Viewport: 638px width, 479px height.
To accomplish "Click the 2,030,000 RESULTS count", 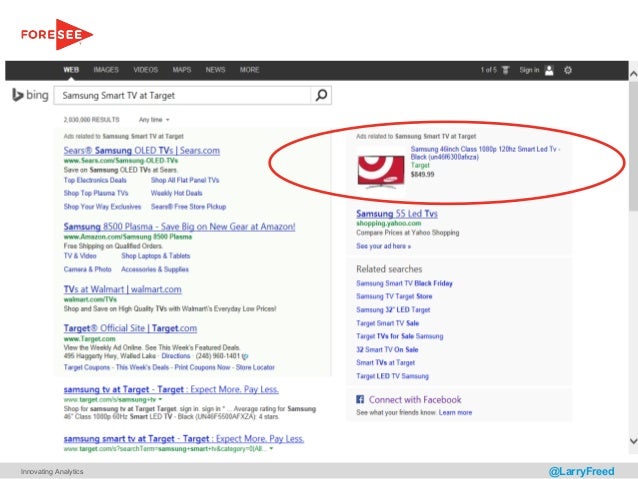I will click(x=92, y=120).
